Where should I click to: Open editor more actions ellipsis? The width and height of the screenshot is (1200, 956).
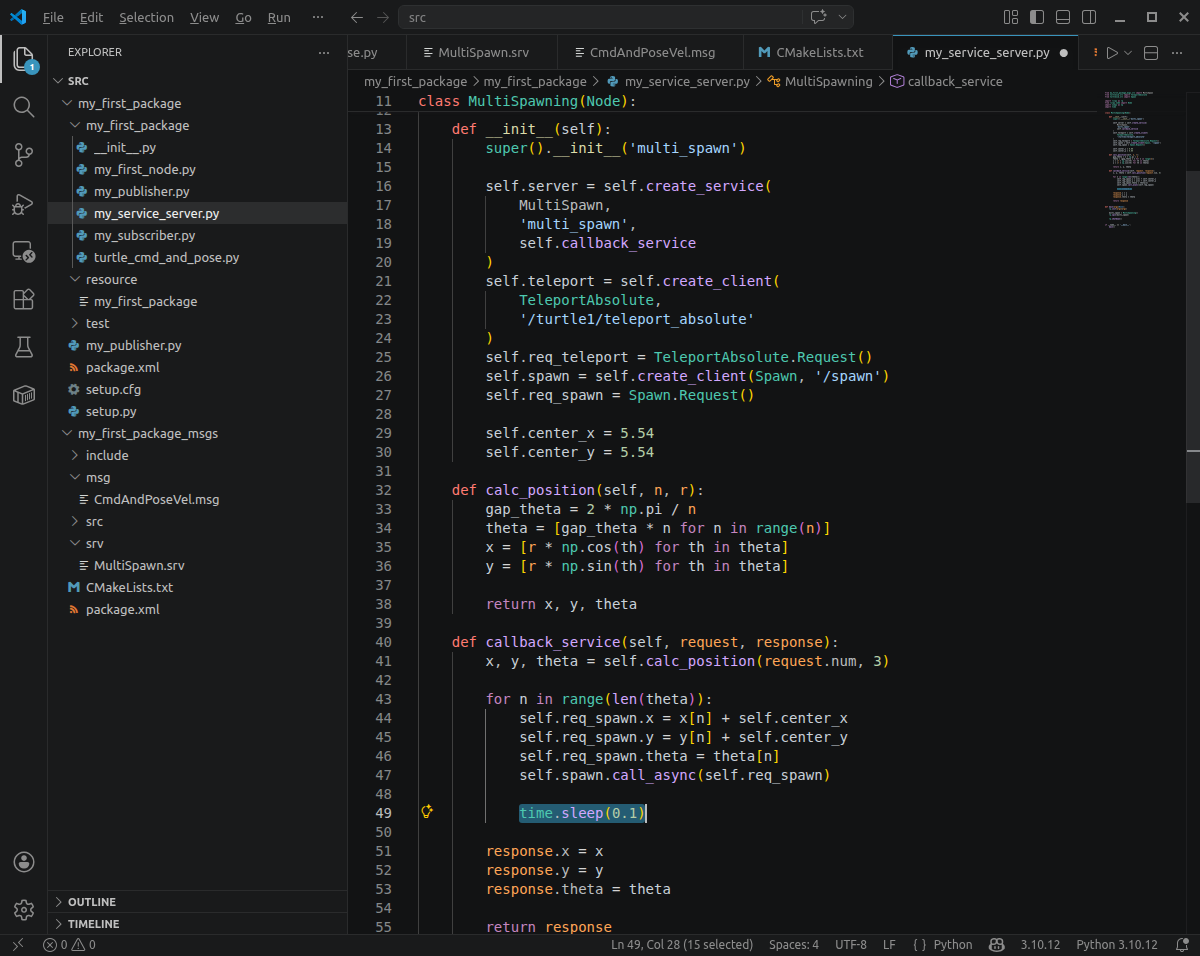point(1179,53)
